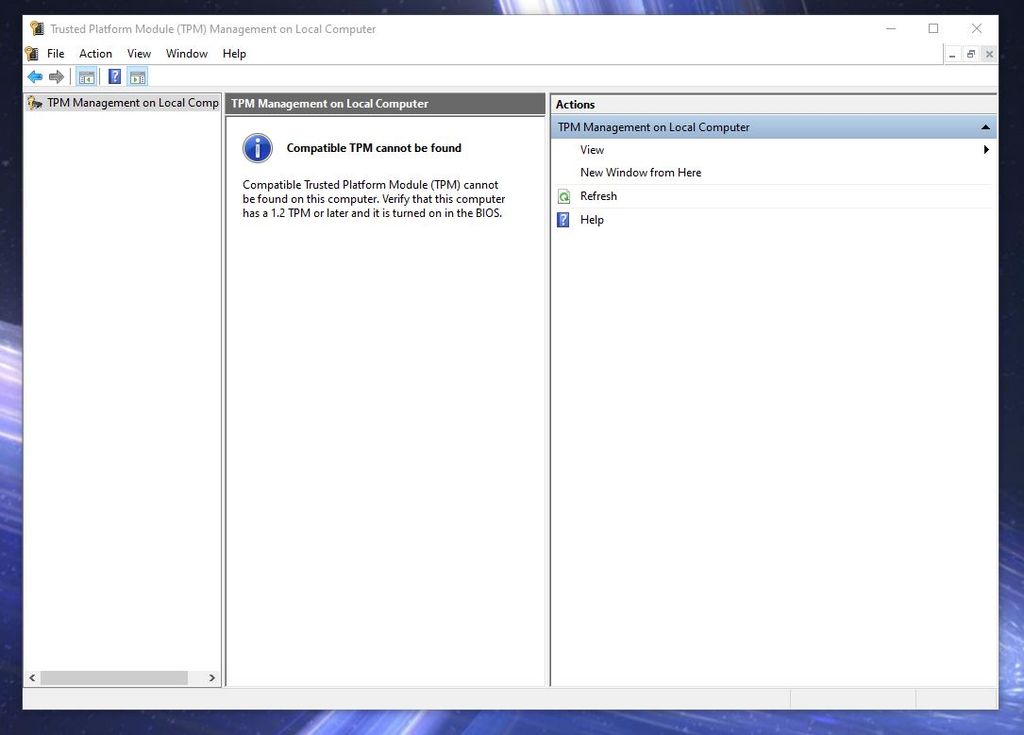Open the View menu in the menu bar
The height and width of the screenshot is (735, 1024).
click(x=139, y=53)
